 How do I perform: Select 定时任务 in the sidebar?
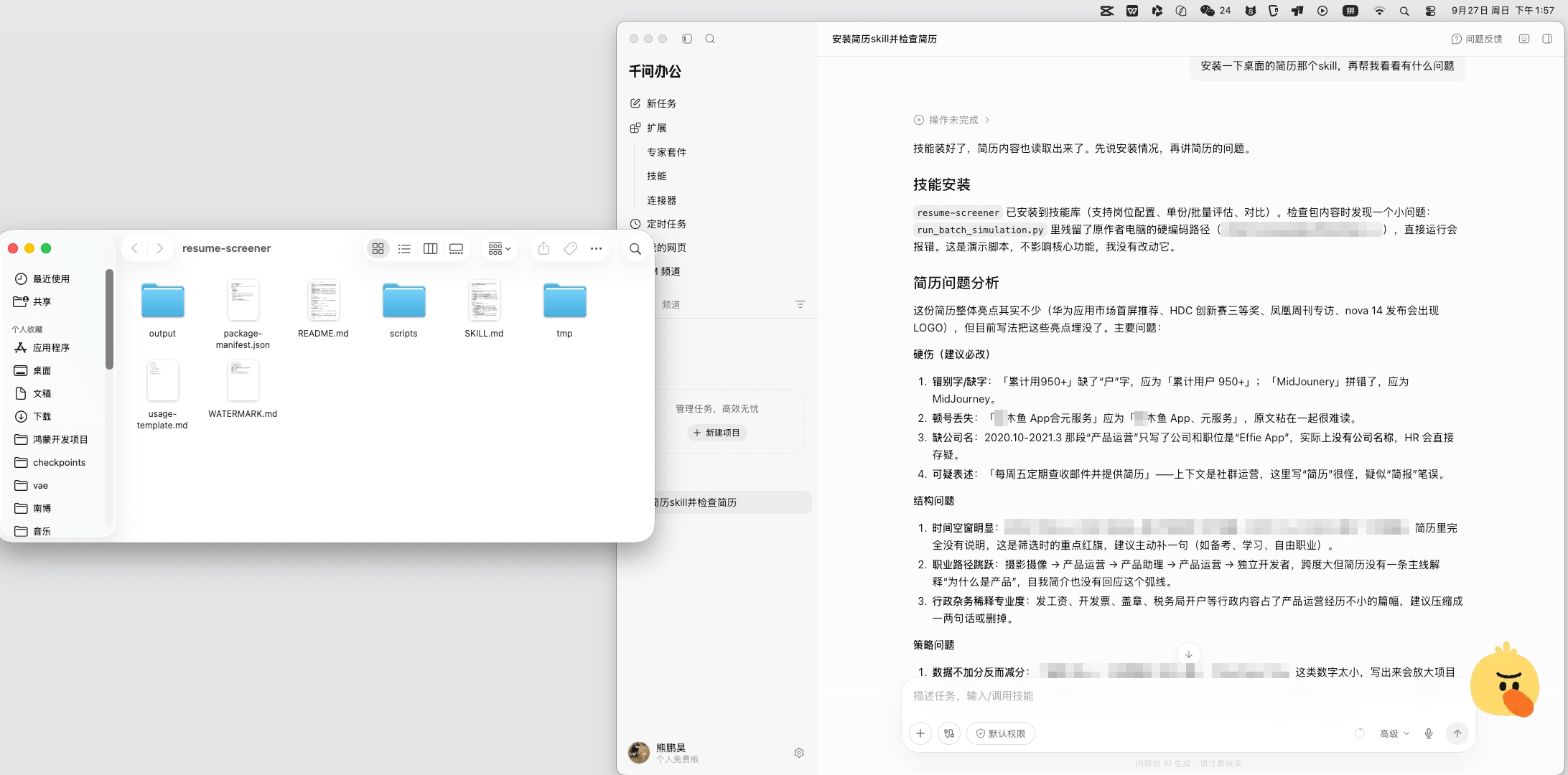click(658, 224)
